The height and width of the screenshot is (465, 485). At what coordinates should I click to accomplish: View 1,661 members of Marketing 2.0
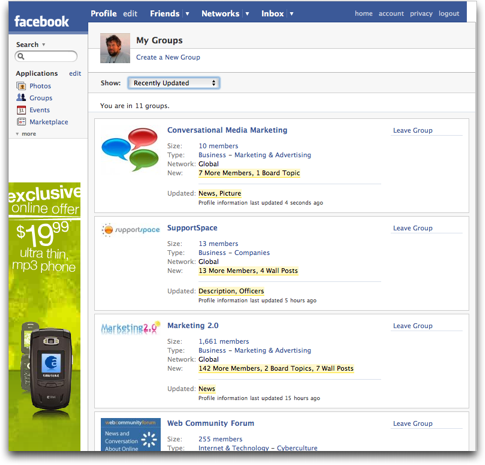224,341
